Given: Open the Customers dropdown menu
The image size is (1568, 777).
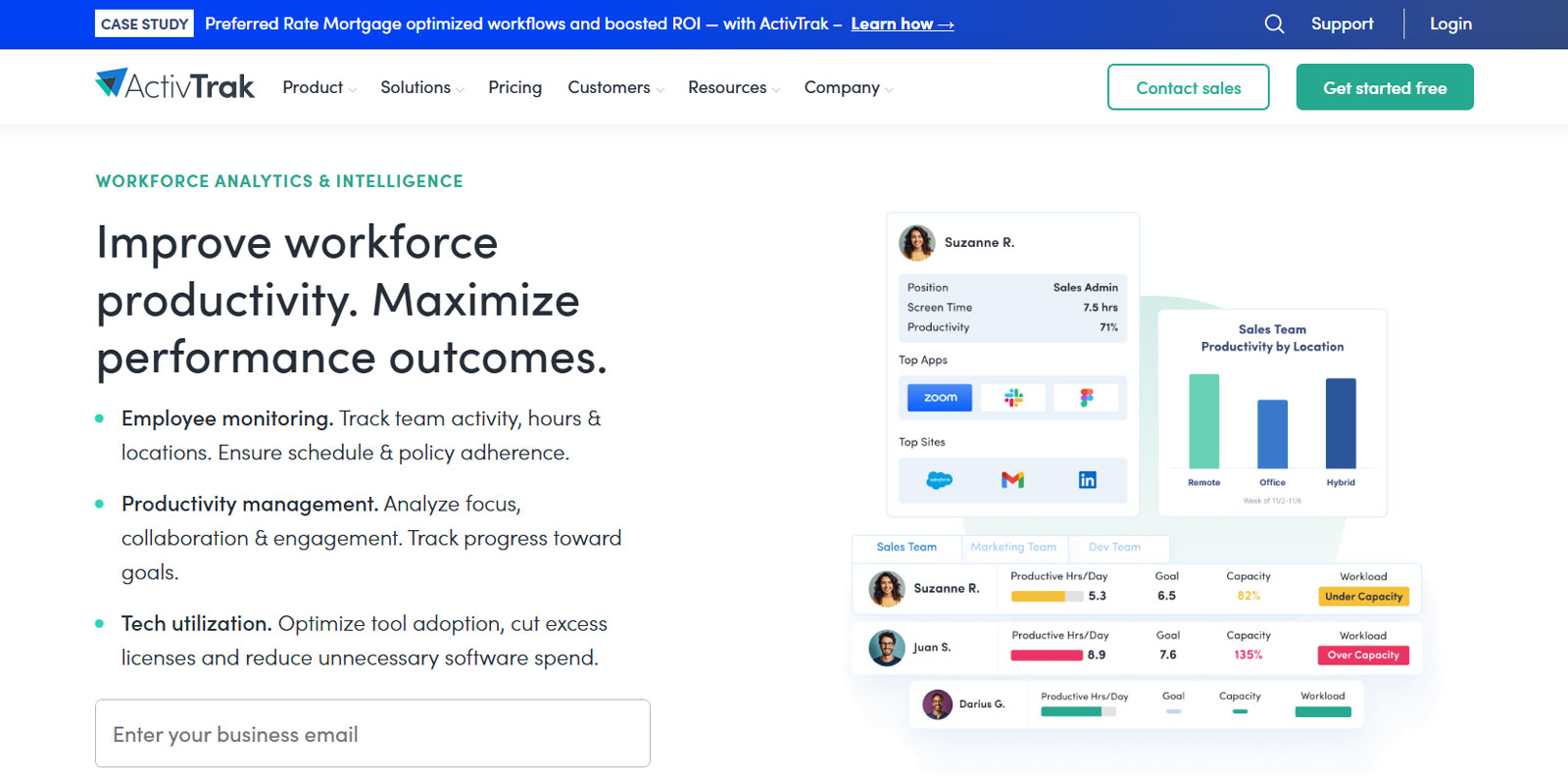Looking at the screenshot, I should coord(615,87).
